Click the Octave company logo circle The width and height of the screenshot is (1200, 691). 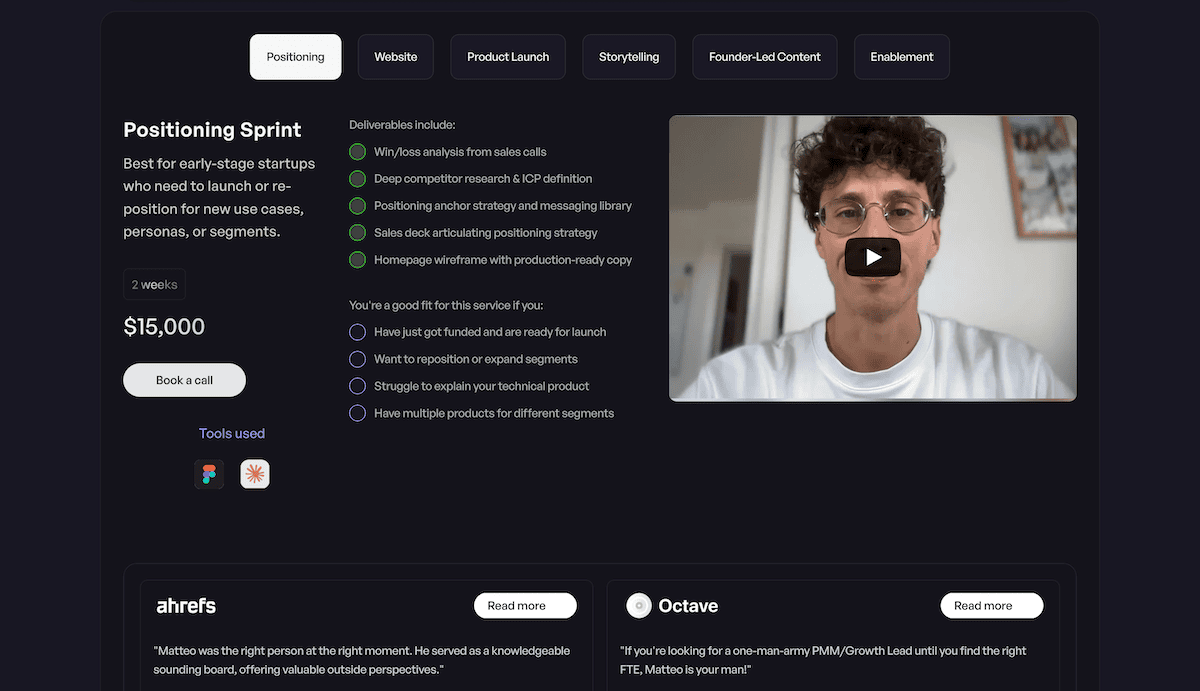tap(639, 605)
